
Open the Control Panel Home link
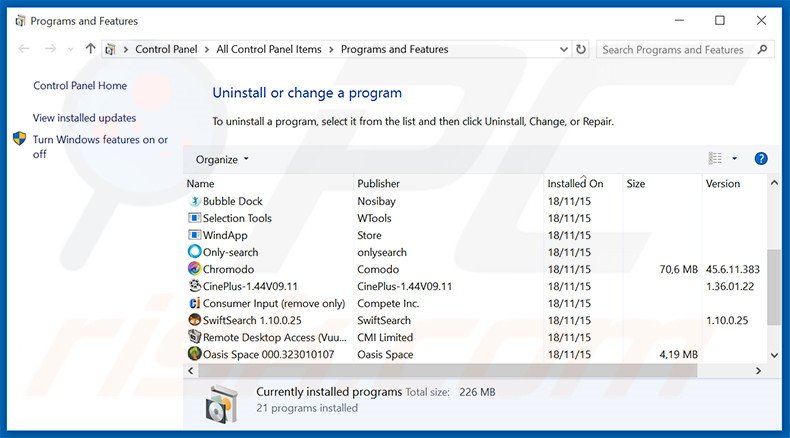coord(80,86)
